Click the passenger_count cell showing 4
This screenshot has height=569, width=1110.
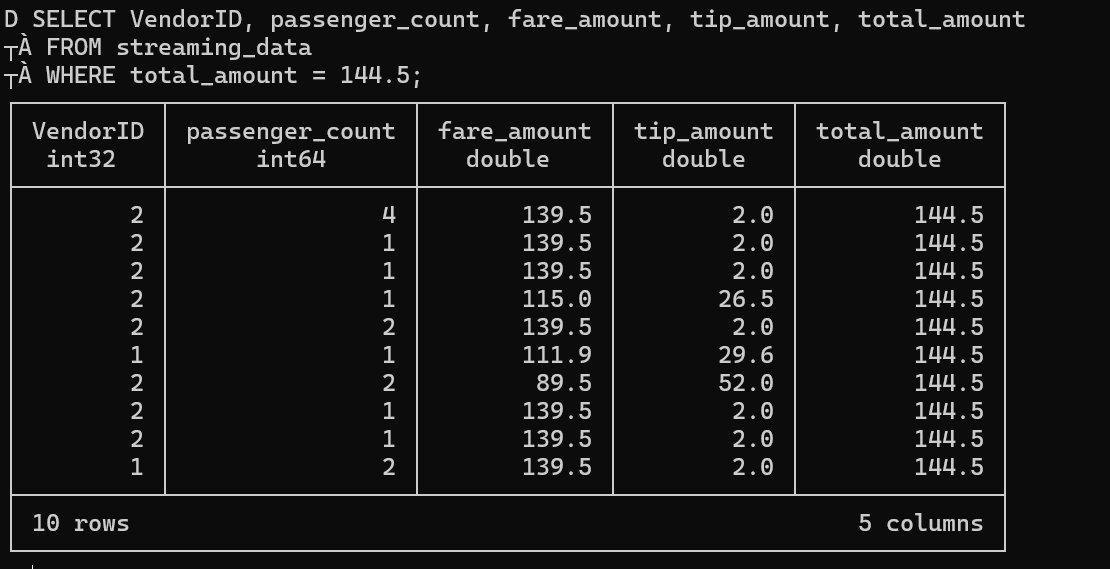388,215
